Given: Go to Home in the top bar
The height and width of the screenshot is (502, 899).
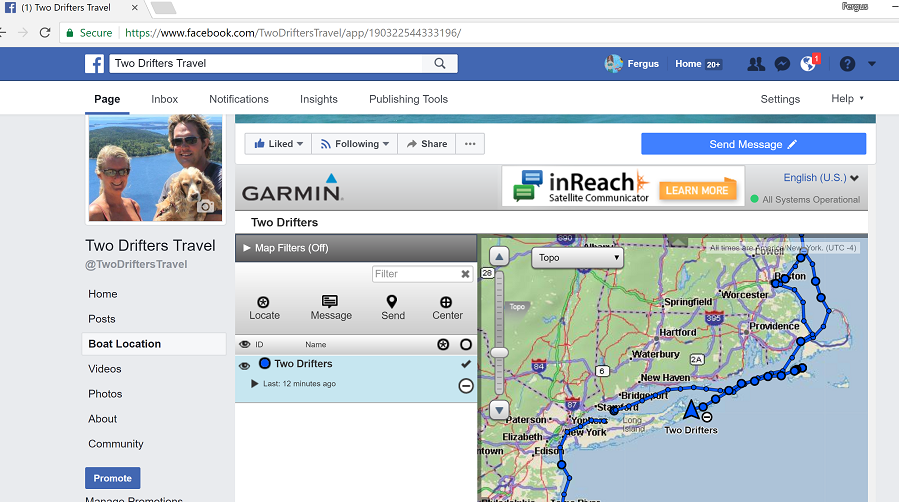Looking at the screenshot, I should click(688, 64).
